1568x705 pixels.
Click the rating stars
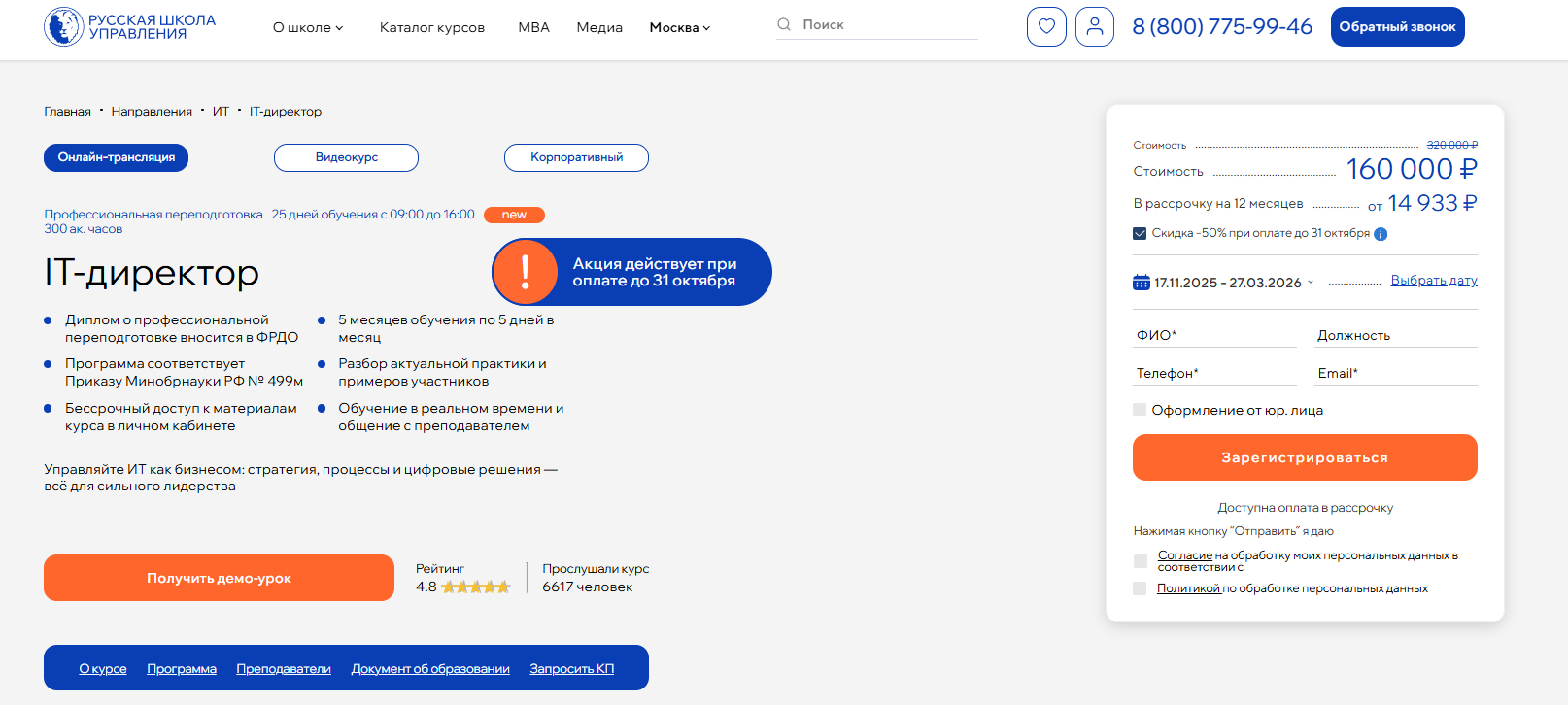point(476,587)
